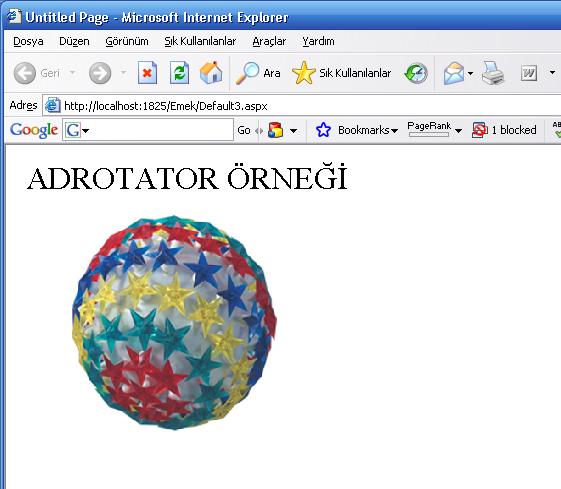Click the star ball advertisement image
The width and height of the screenshot is (561, 489).
pyautogui.click(x=174, y=322)
